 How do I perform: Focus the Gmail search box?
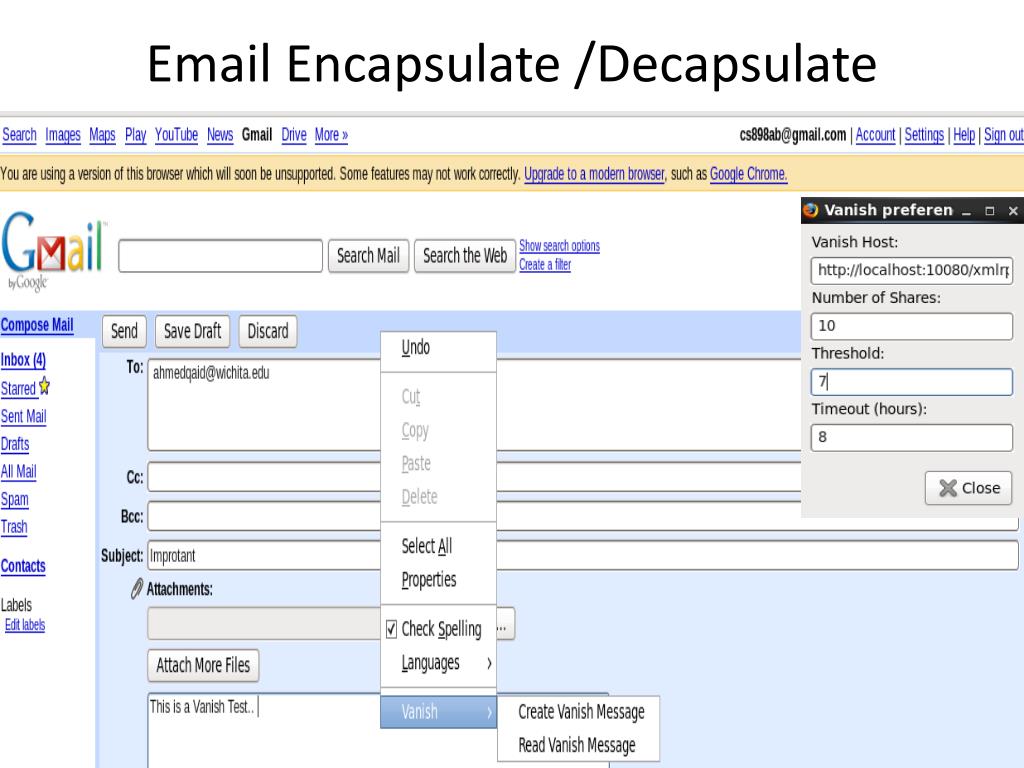click(221, 256)
